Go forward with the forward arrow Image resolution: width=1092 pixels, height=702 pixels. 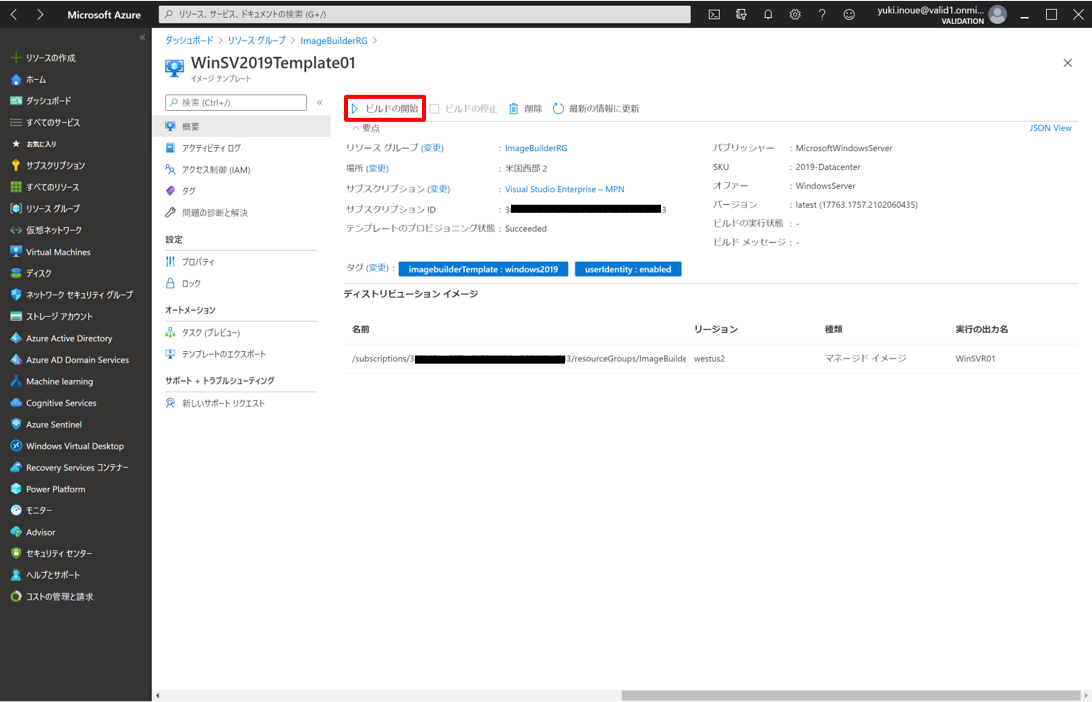click(x=40, y=15)
